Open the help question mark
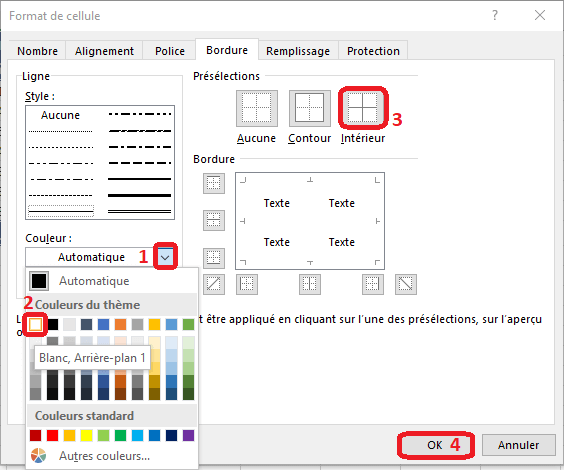The height and width of the screenshot is (470, 564). (495, 15)
